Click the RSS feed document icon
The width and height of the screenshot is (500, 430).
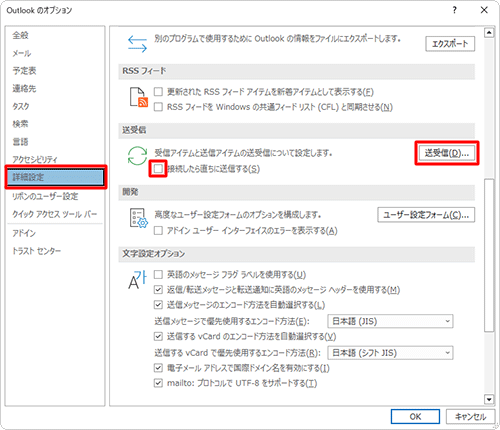coord(138,97)
